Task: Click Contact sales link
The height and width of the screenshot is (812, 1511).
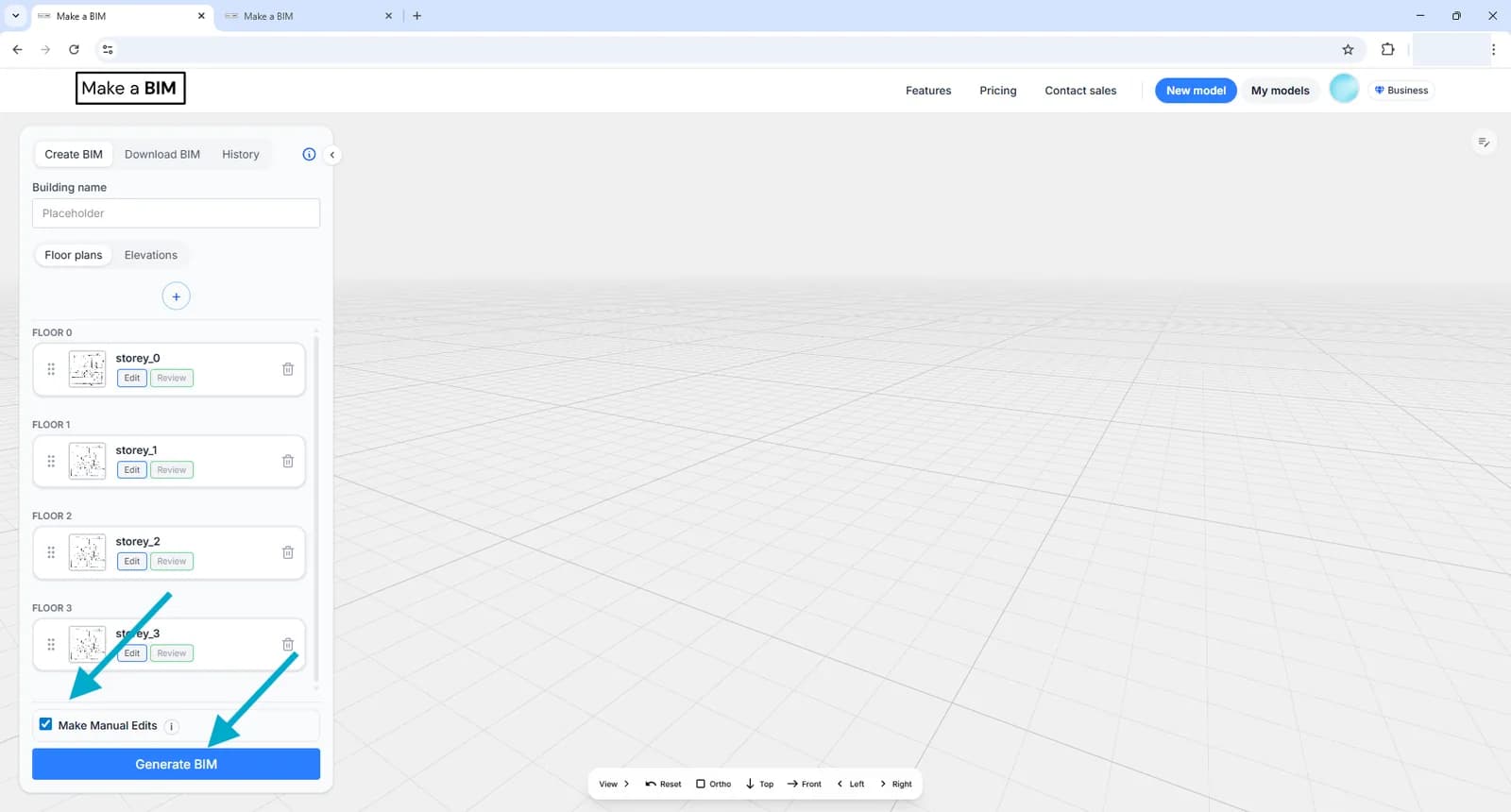Action: (x=1080, y=91)
